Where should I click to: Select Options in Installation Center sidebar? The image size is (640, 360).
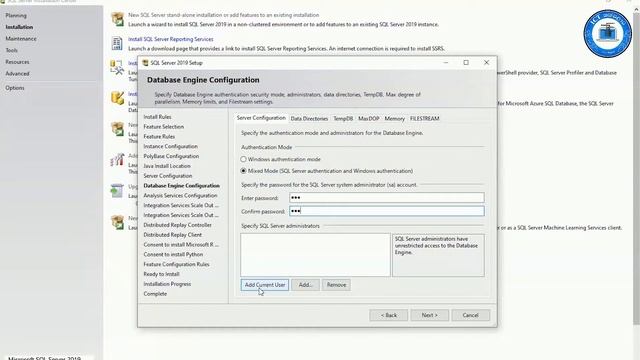click(x=15, y=88)
